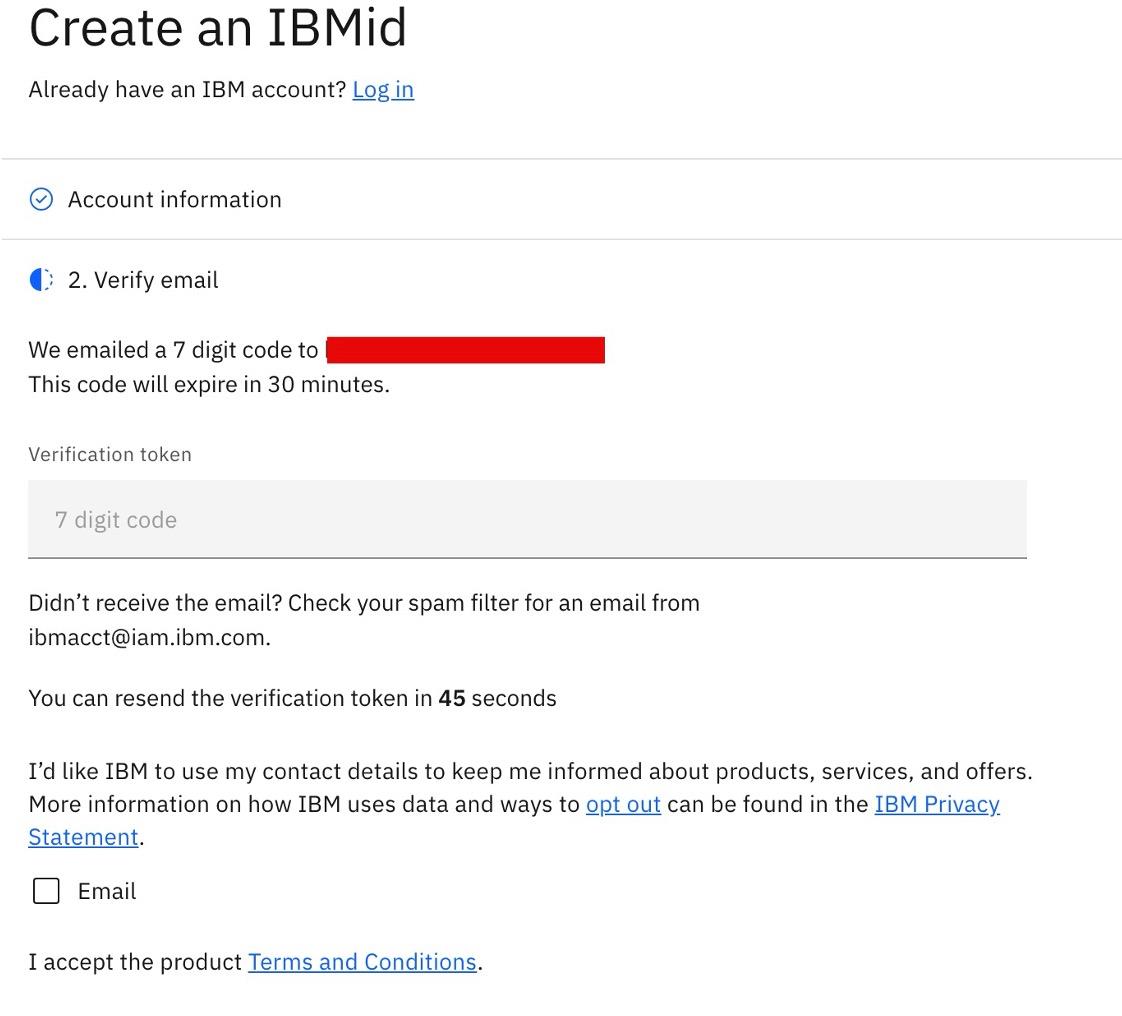Open the product Terms and Conditions
Image resolution: width=1122 pixels, height=1016 pixels.
pyautogui.click(x=362, y=962)
